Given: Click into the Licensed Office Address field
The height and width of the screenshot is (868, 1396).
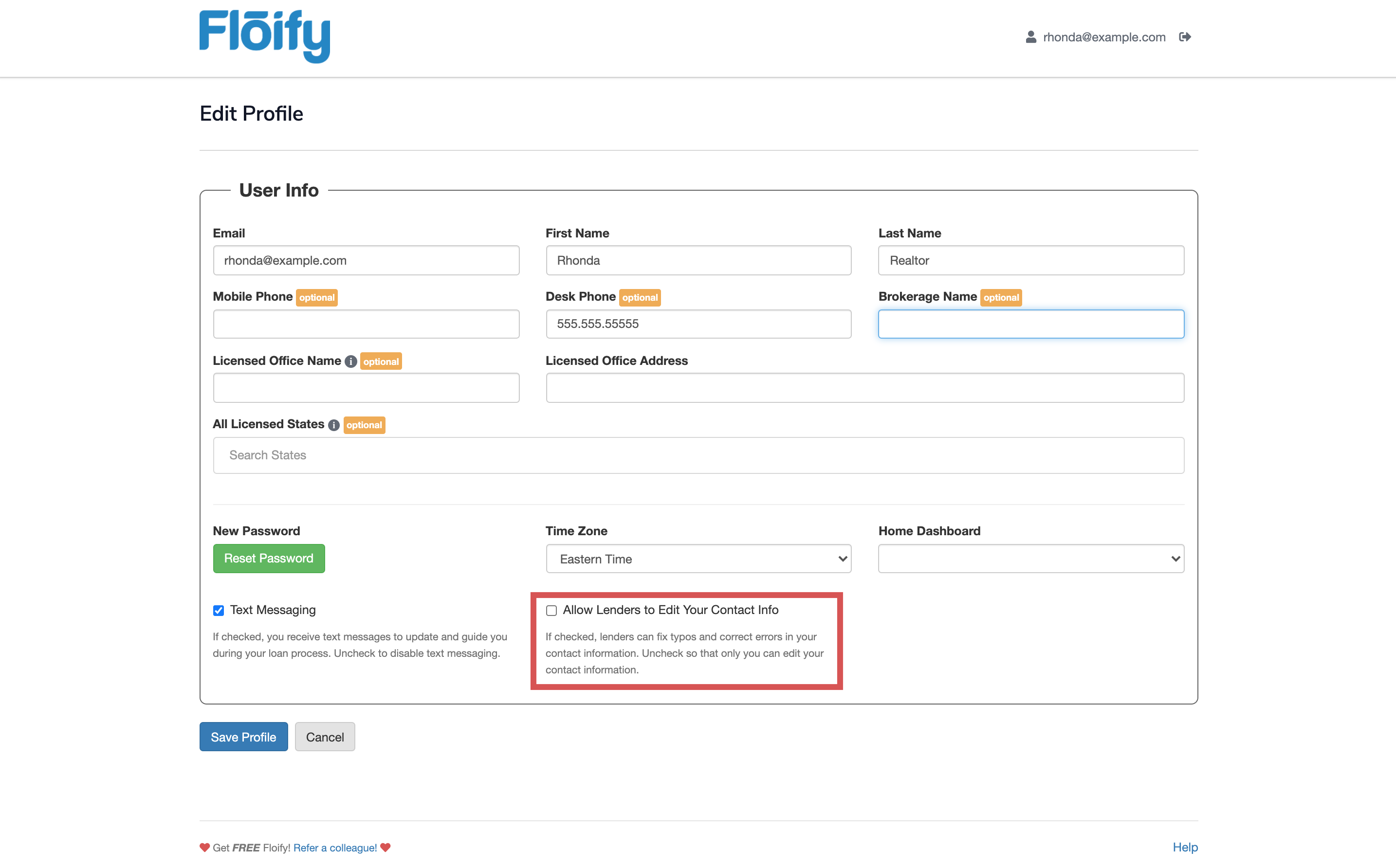Looking at the screenshot, I should [x=864, y=388].
